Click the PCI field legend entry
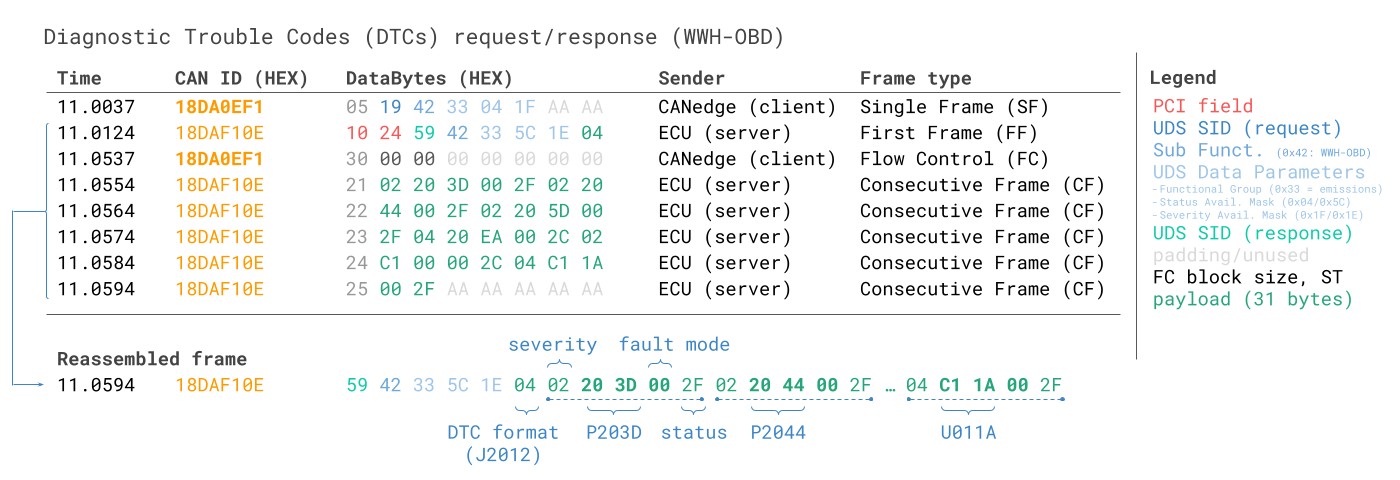The height and width of the screenshot is (480, 1400). (x=1203, y=105)
